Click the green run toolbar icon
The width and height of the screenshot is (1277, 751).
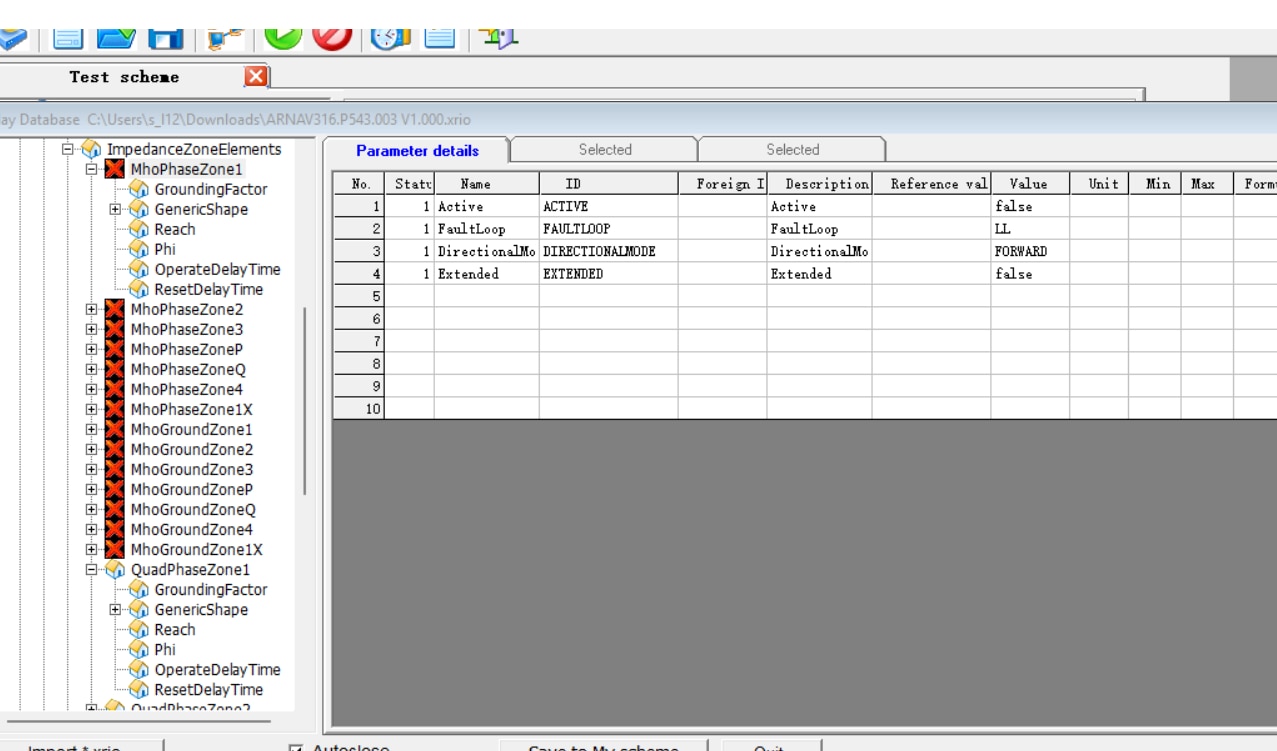(283, 38)
